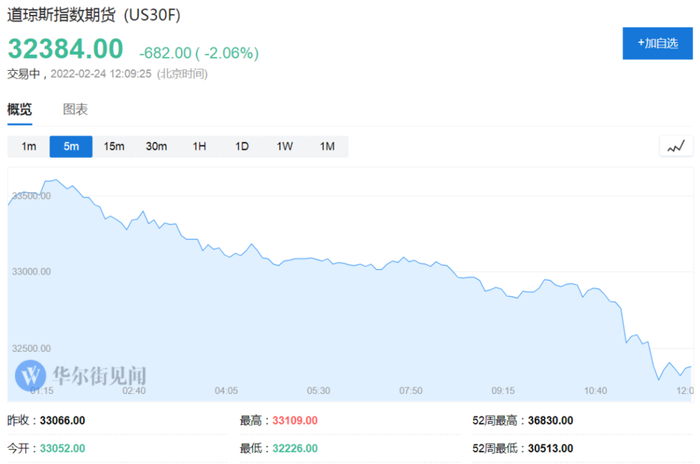700x464 pixels.
Task: Click the 05:30 time axis label
Action: click(x=318, y=391)
